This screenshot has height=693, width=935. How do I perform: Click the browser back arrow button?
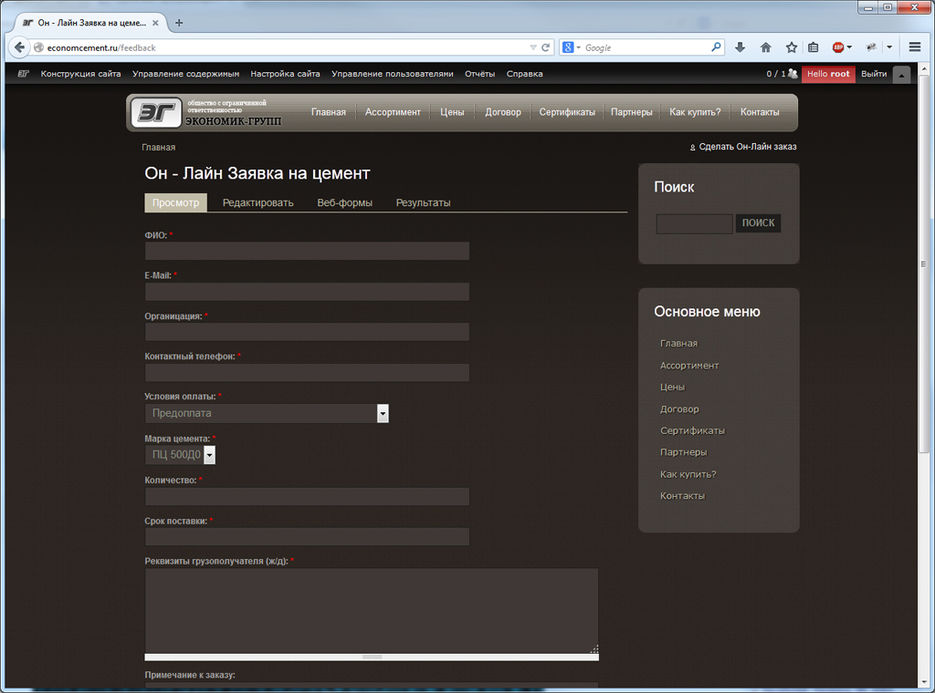tap(19, 47)
